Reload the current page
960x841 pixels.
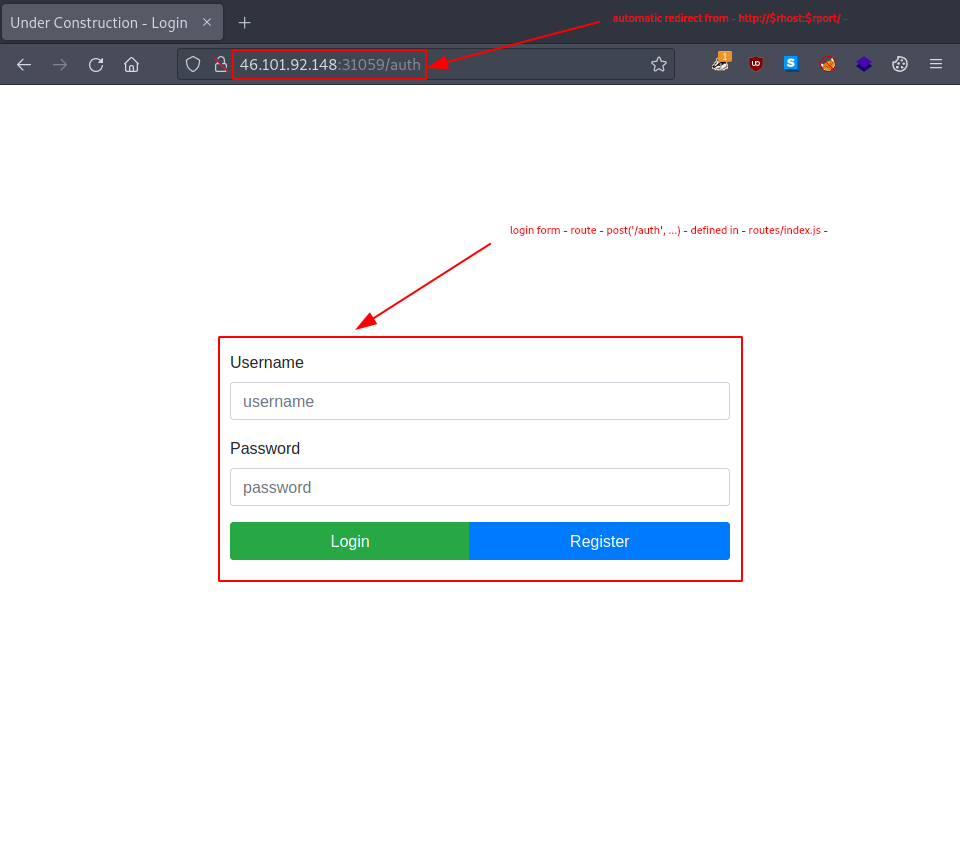(x=95, y=64)
